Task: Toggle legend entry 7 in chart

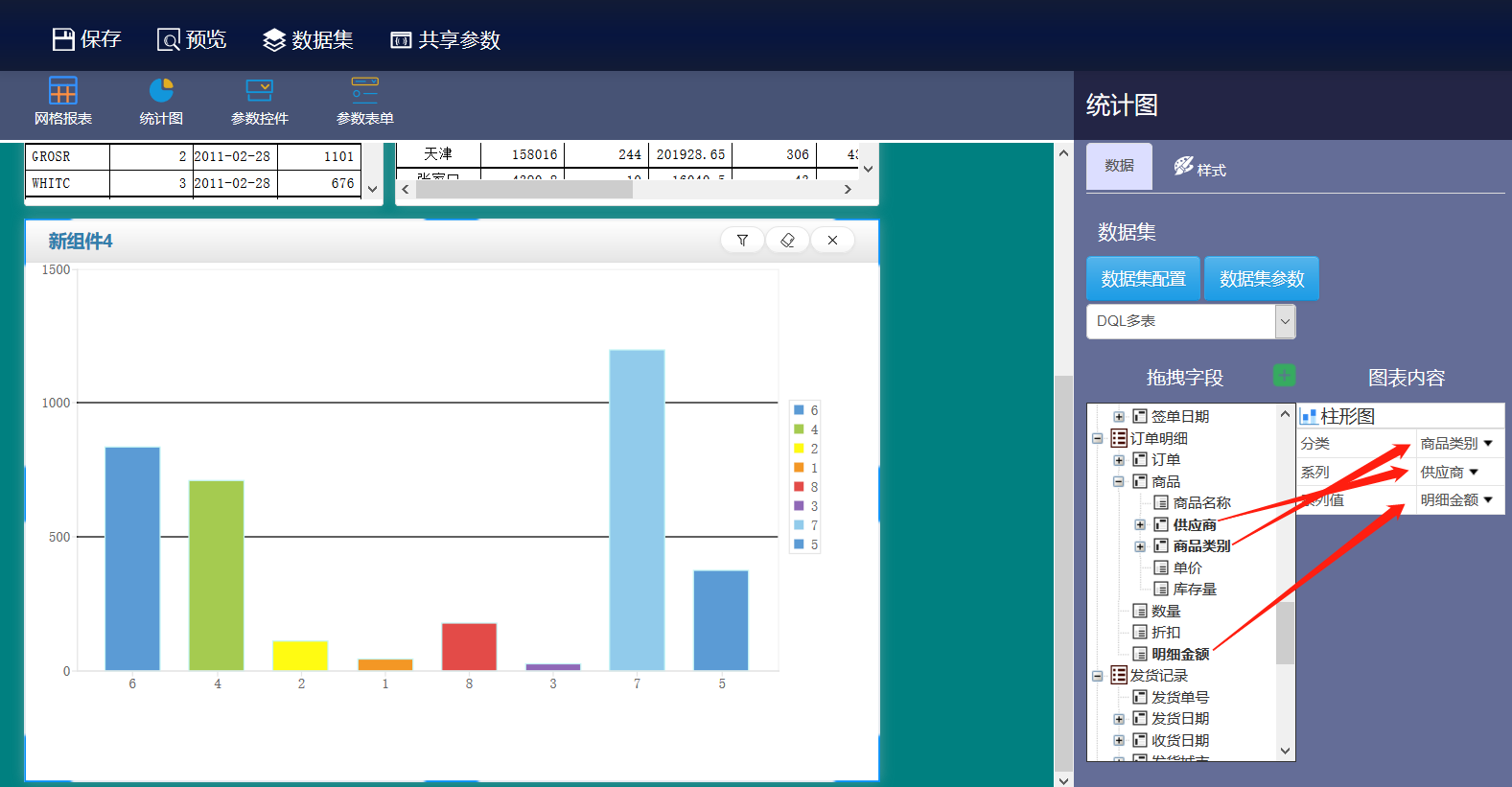Action: coord(805,525)
